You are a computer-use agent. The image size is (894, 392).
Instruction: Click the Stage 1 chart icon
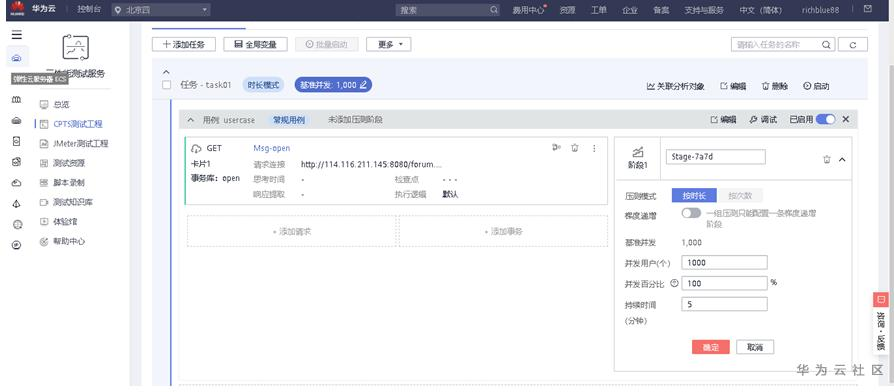coord(638,152)
